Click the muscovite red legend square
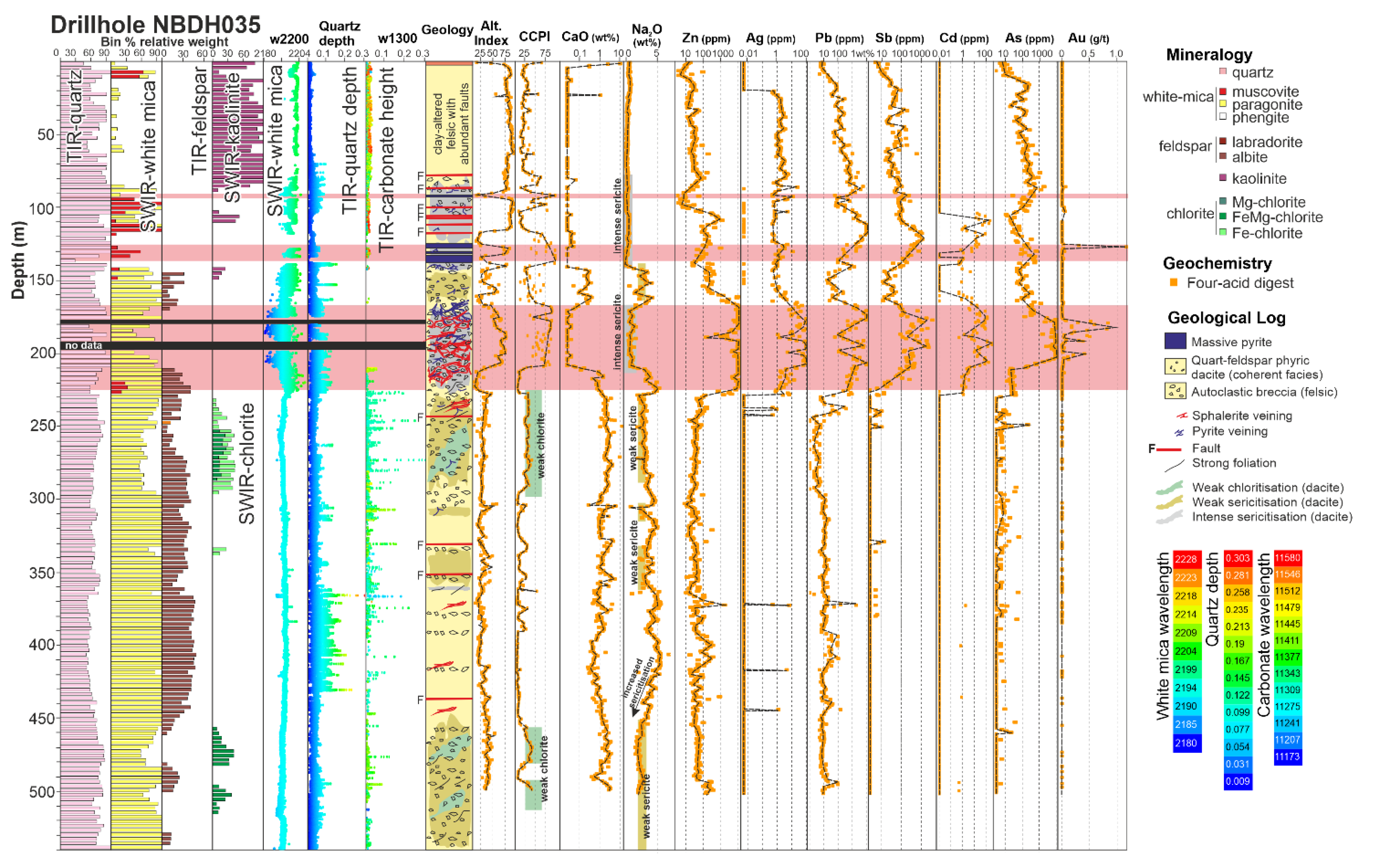 (x=1222, y=91)
